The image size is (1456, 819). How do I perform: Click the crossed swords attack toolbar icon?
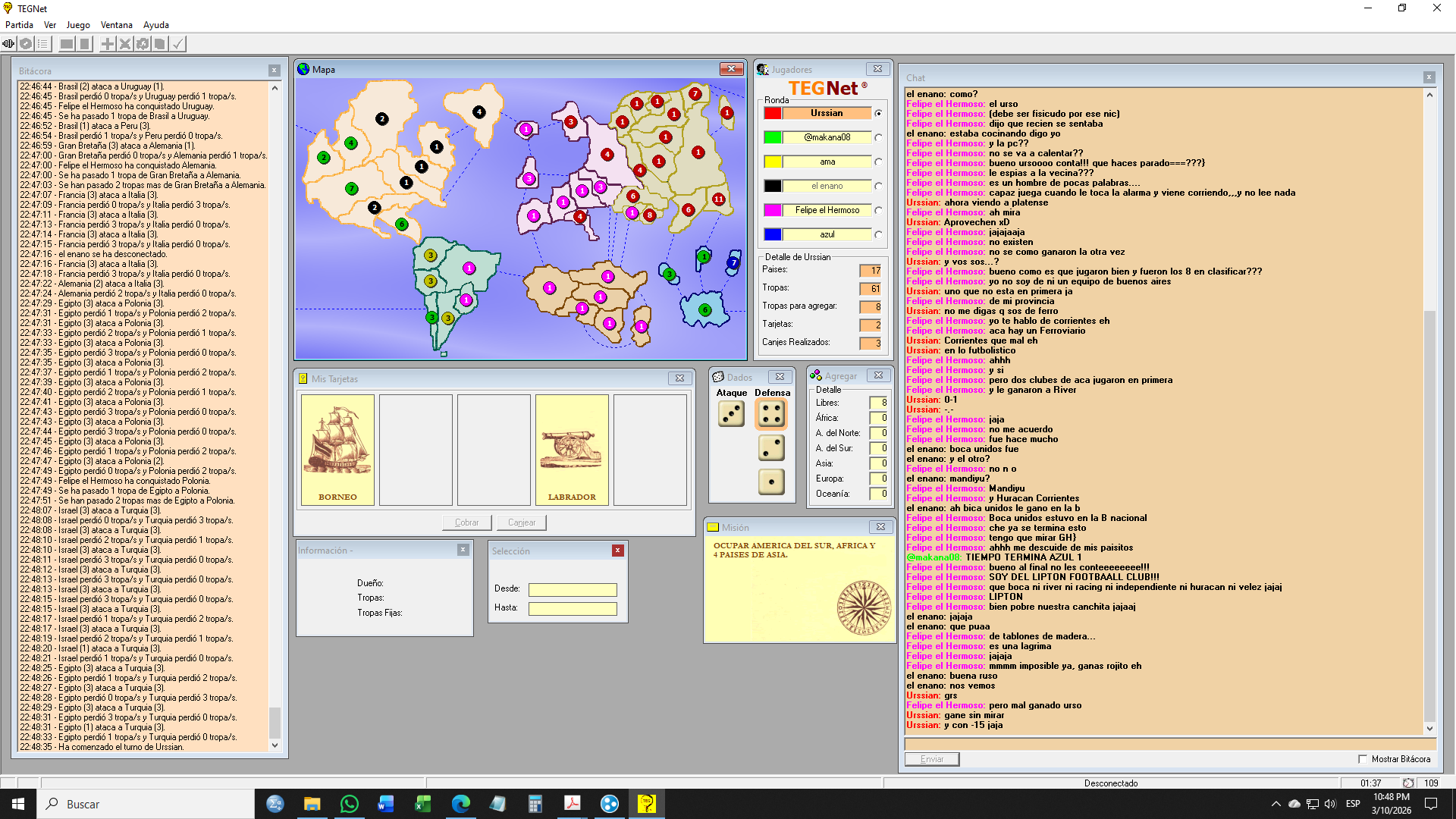coord(125,44)
